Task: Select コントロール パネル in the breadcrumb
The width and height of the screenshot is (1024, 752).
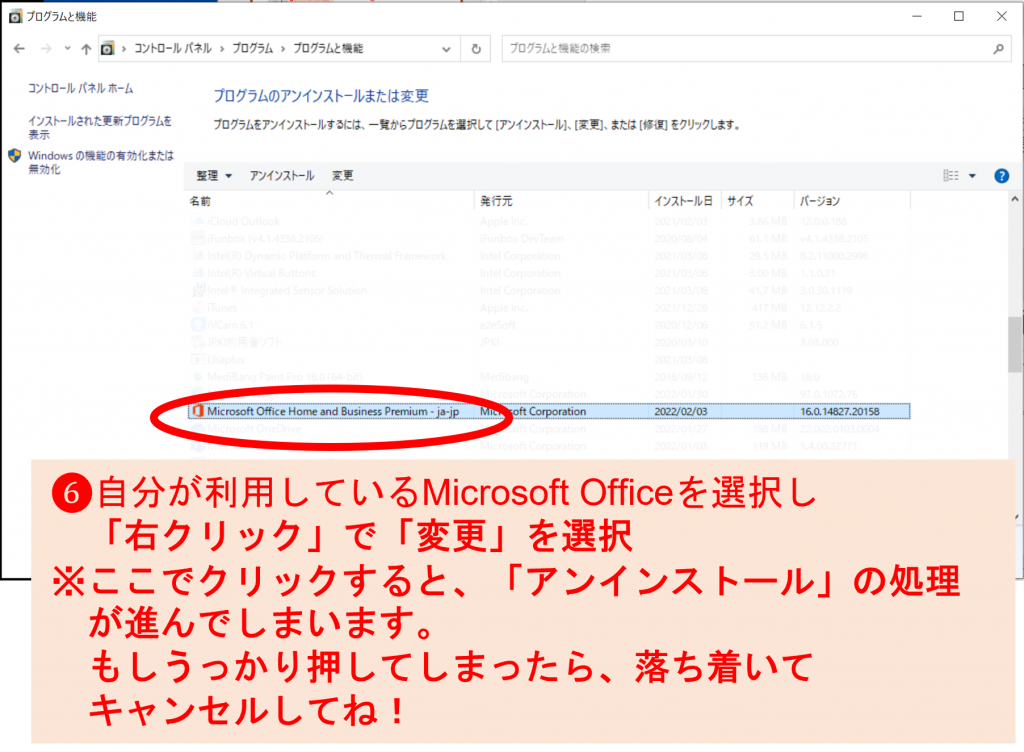Action: (172, 48)
